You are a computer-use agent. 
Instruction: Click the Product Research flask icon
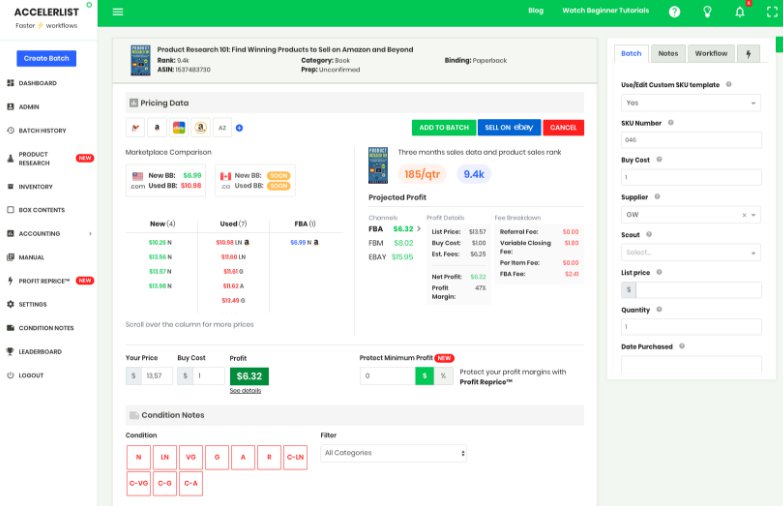click(10, 158)
